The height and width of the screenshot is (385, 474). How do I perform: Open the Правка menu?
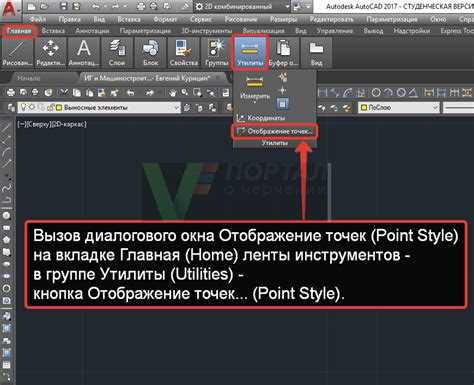69,19
